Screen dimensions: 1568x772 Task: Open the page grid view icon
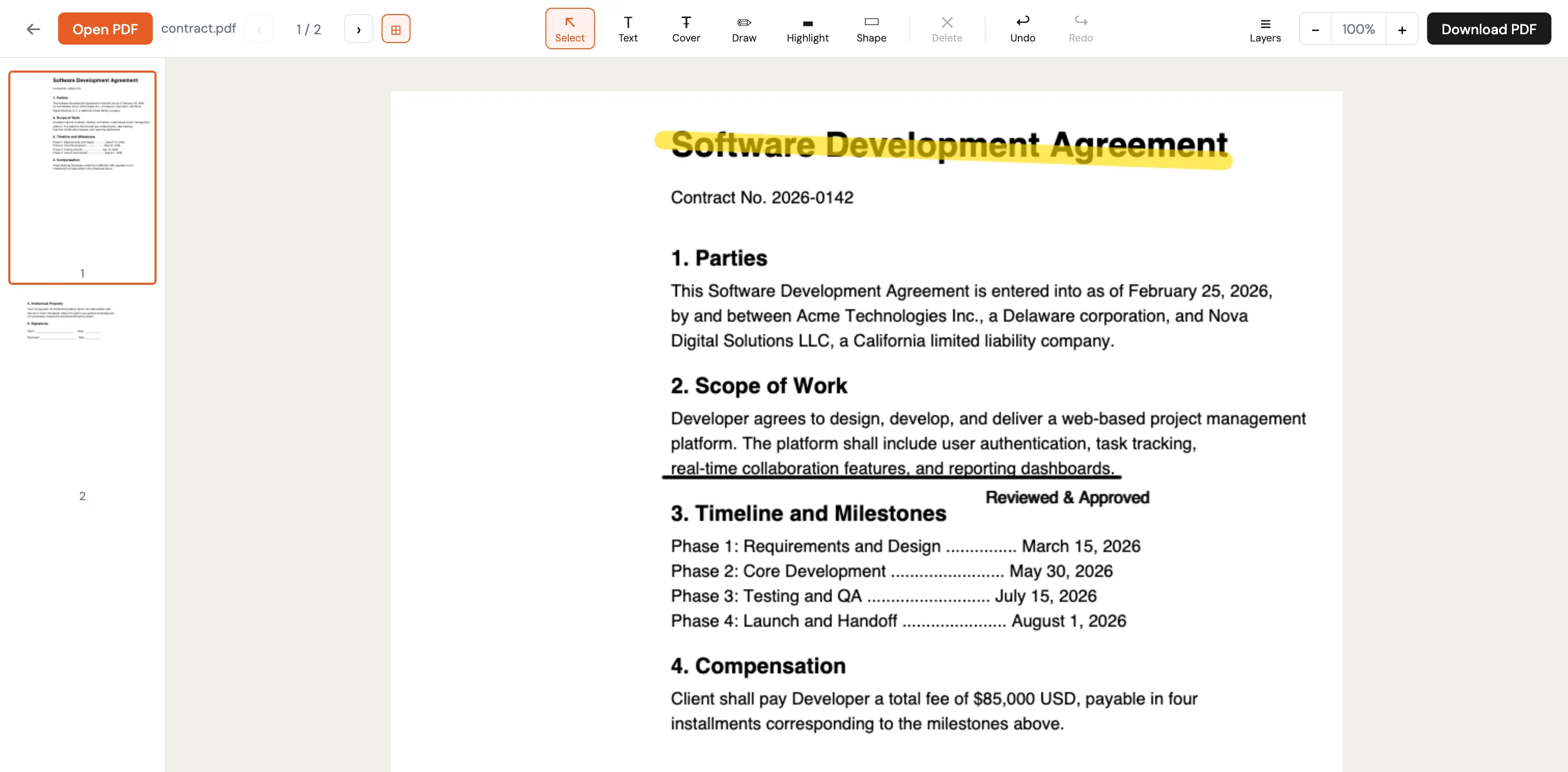click(396, 28)
